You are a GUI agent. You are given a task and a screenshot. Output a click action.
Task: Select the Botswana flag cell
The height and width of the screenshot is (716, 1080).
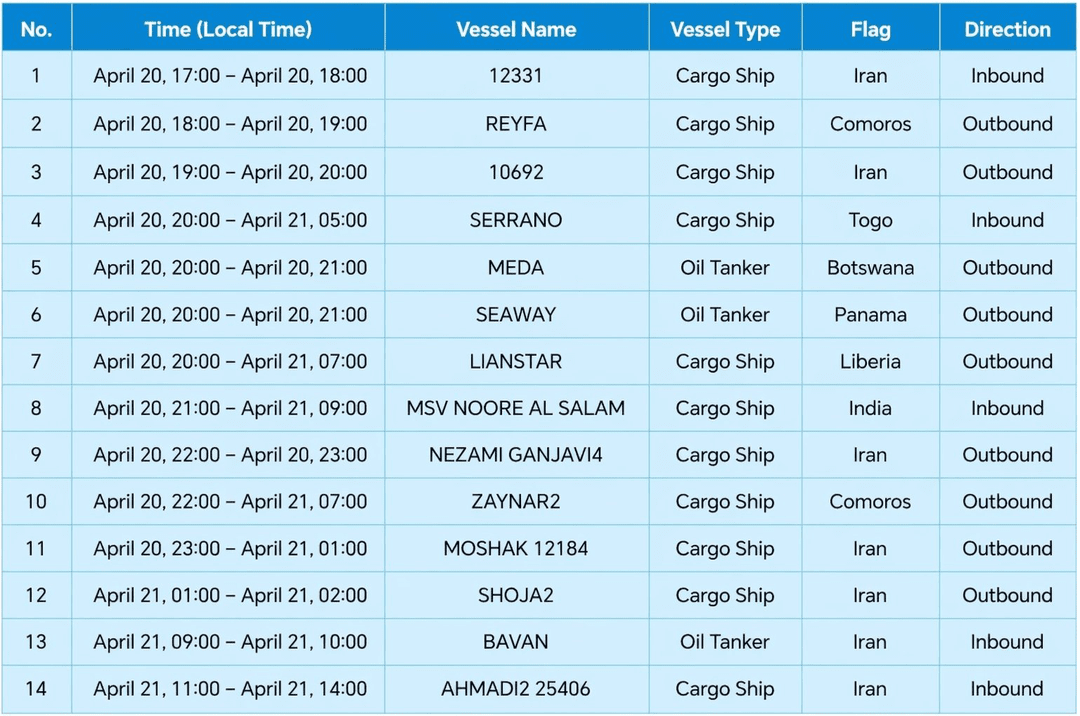tap(870, 268)
